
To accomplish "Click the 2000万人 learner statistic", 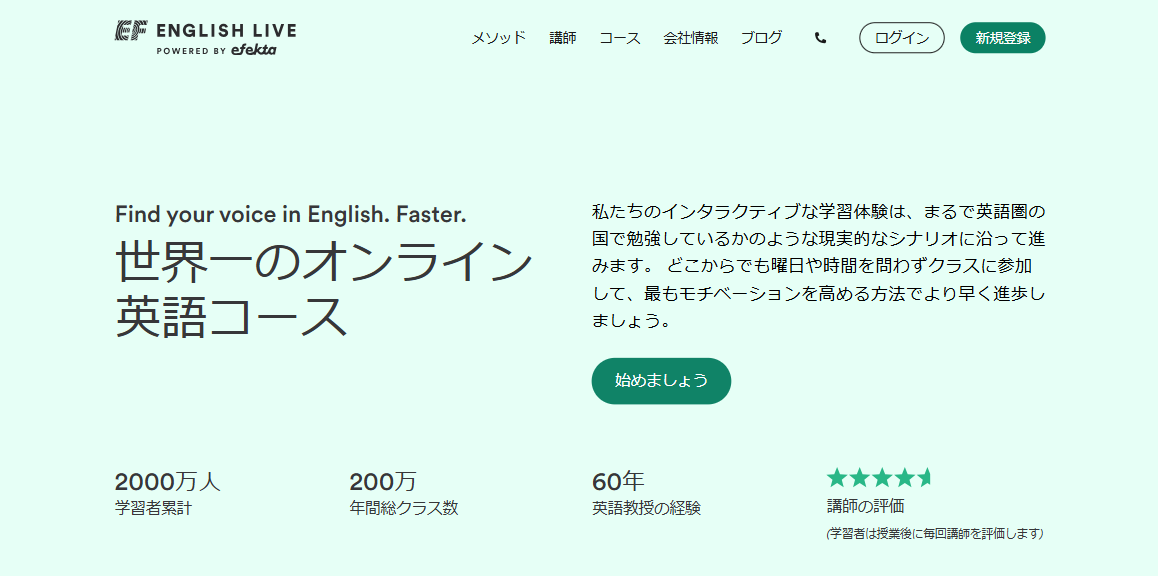I will pyautogui.click(x=168, y=482).
